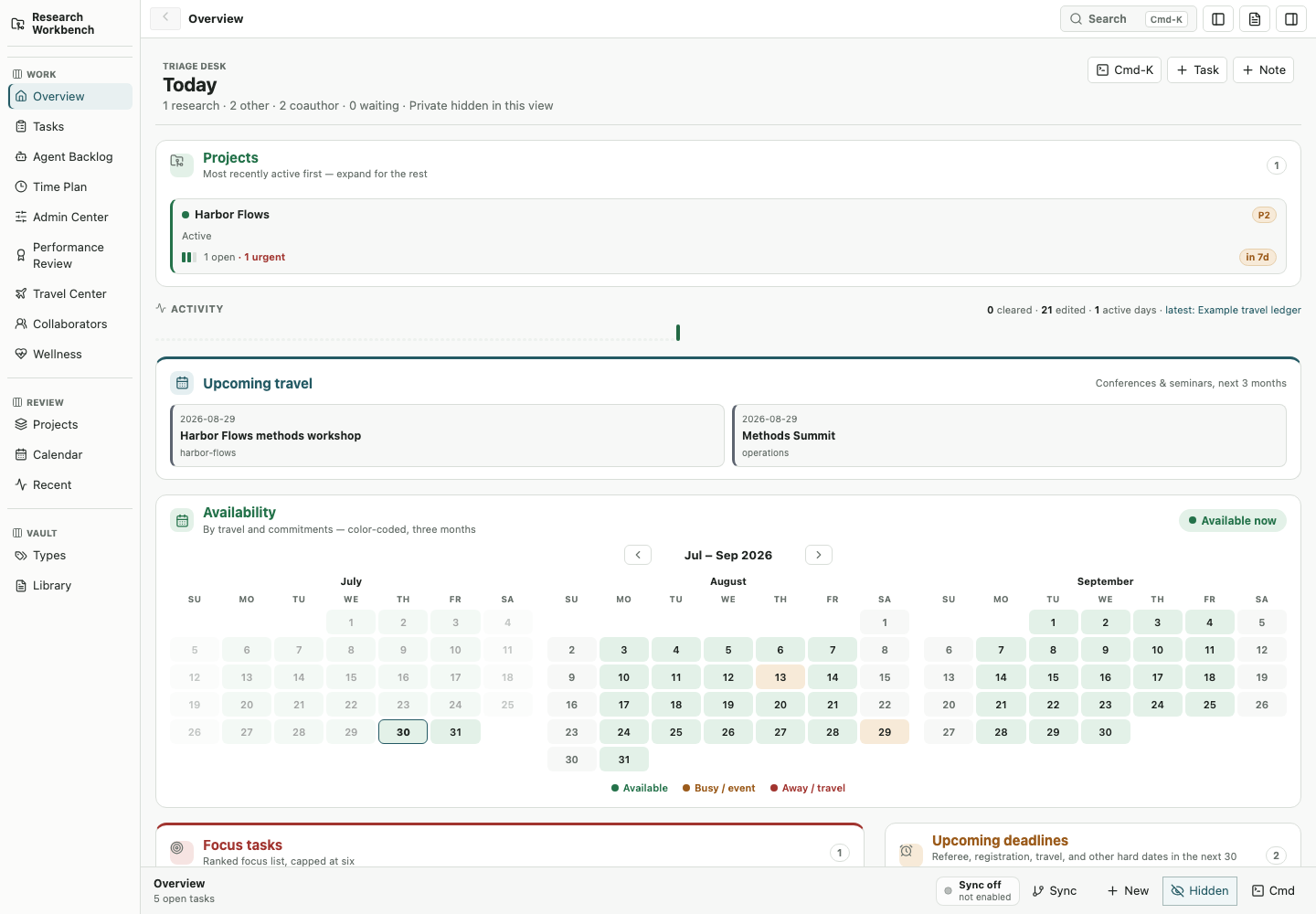Toggle Hidden private visibility in footer
Image resolution: width=1316 pixels, height=914 pixels.
[1200, 891]
